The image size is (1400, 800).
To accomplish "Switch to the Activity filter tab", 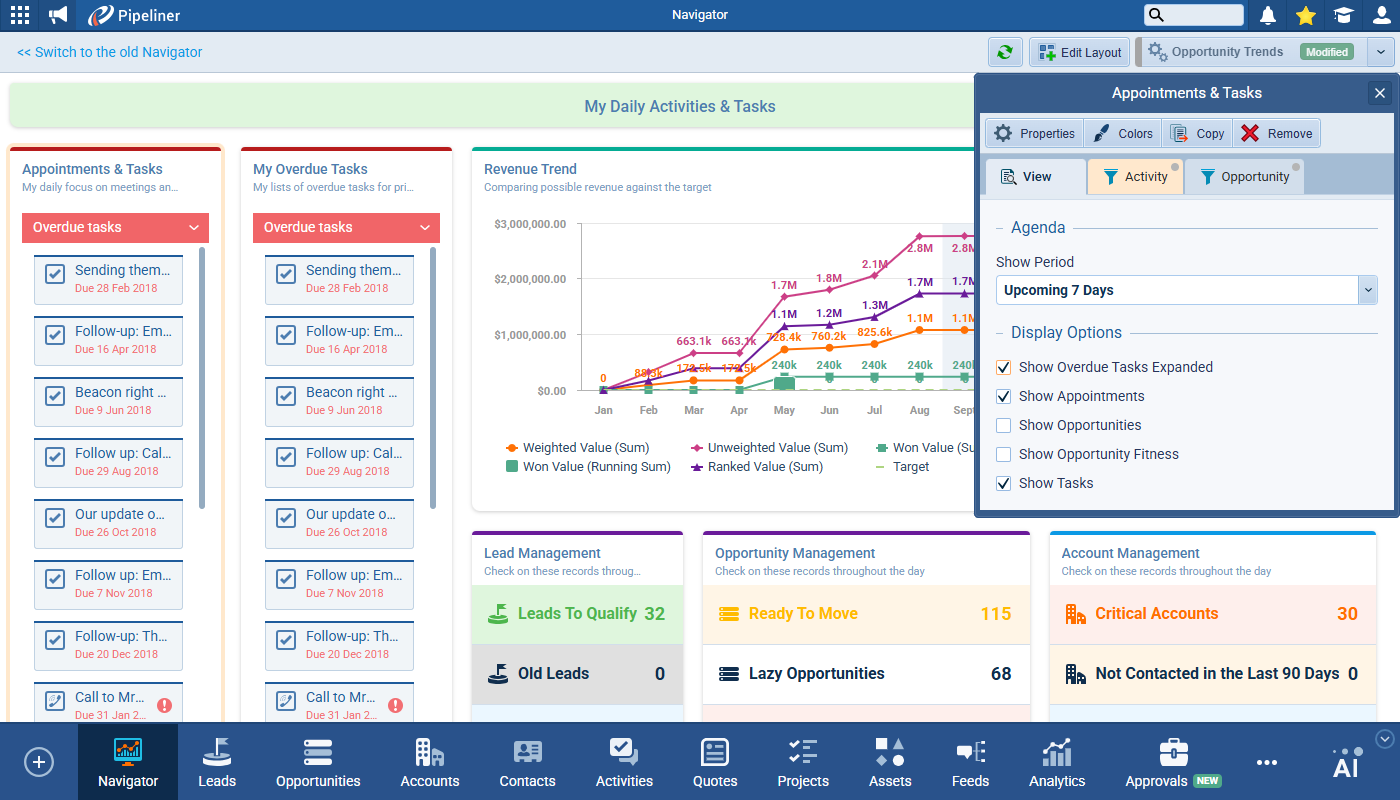I will pyautogui.click(x=1135, y=177).
